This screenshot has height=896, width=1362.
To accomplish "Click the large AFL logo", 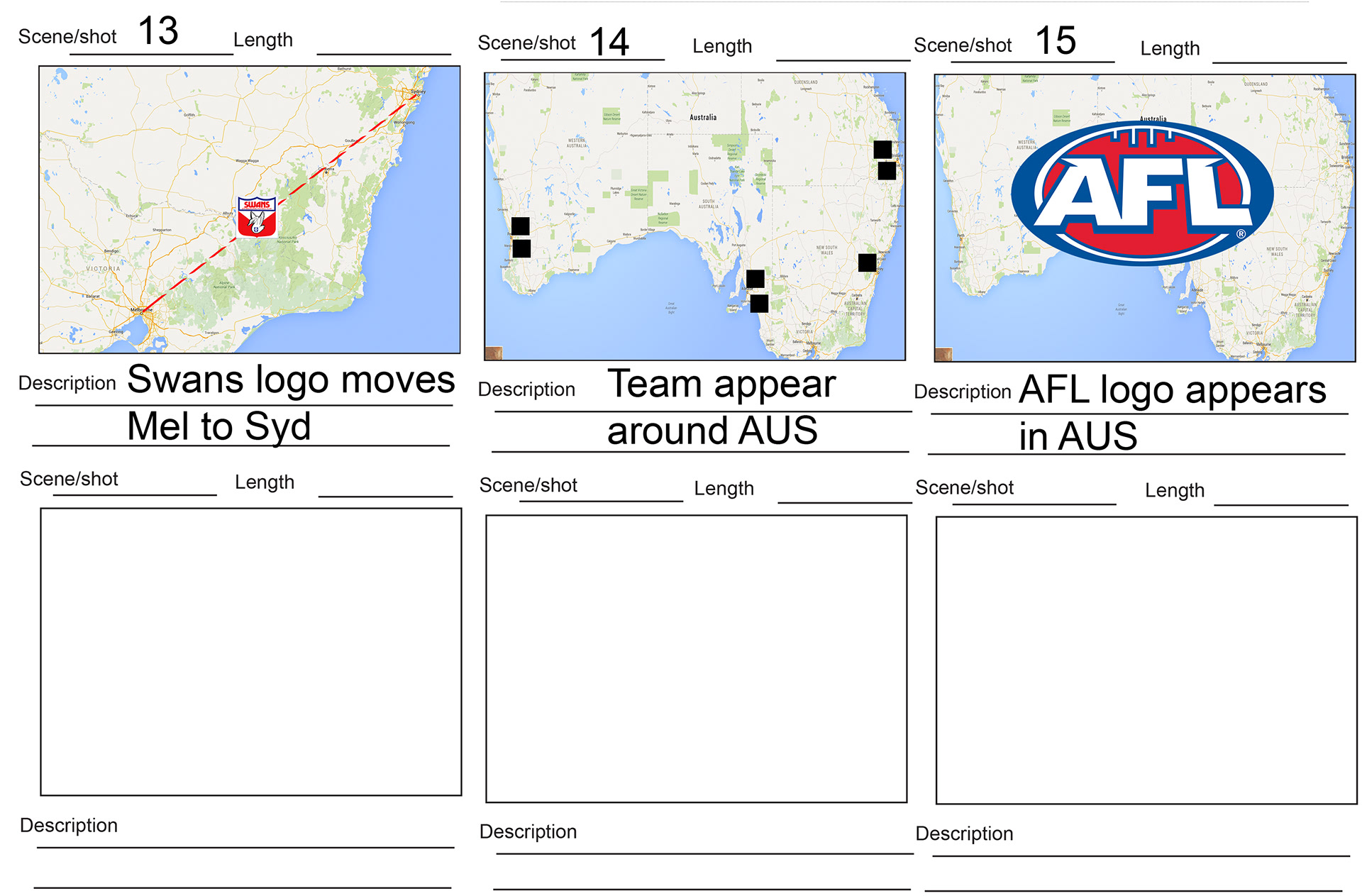I will (1142, 193).
